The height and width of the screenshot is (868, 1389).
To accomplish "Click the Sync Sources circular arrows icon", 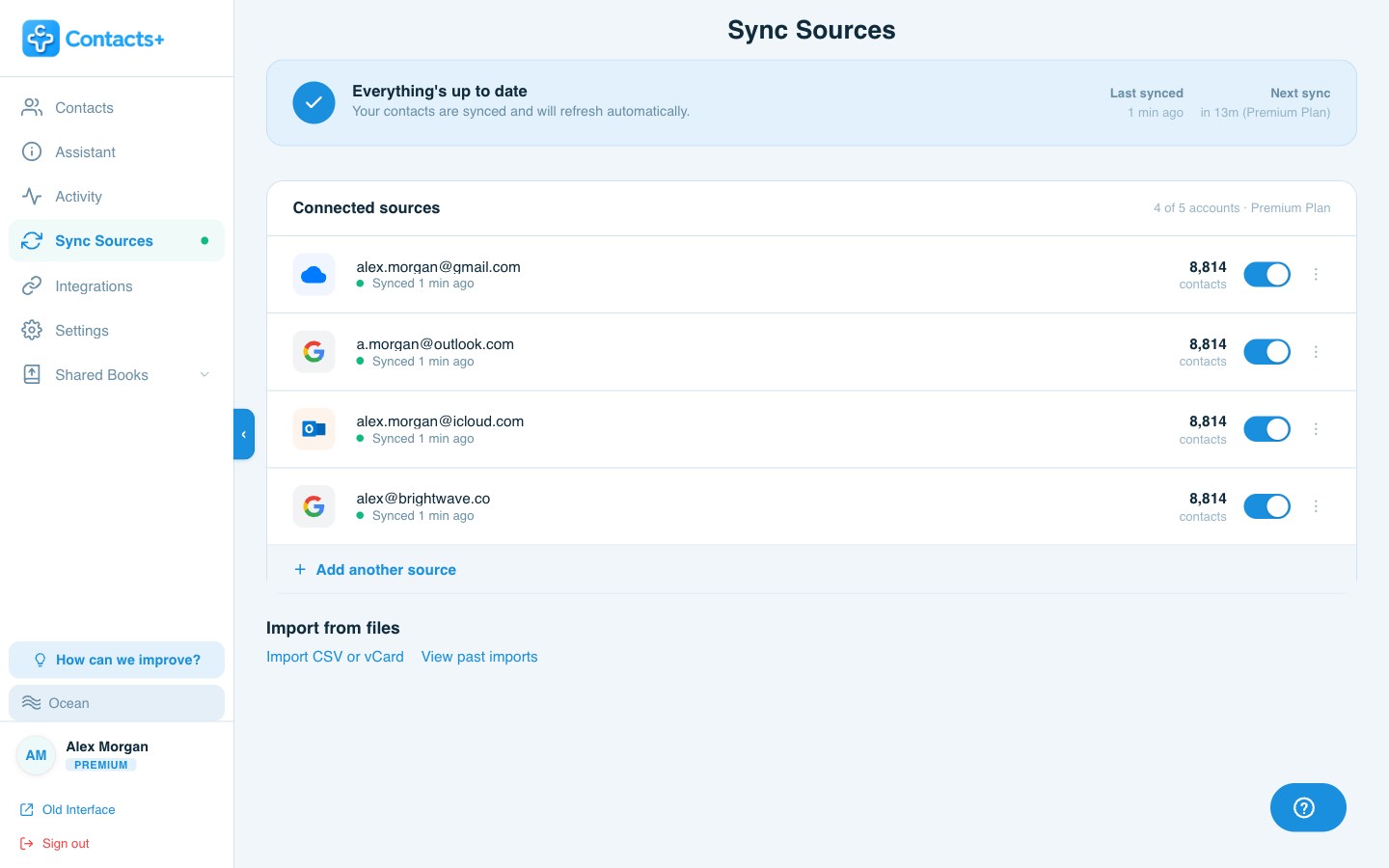I will (x=32, y=240).
